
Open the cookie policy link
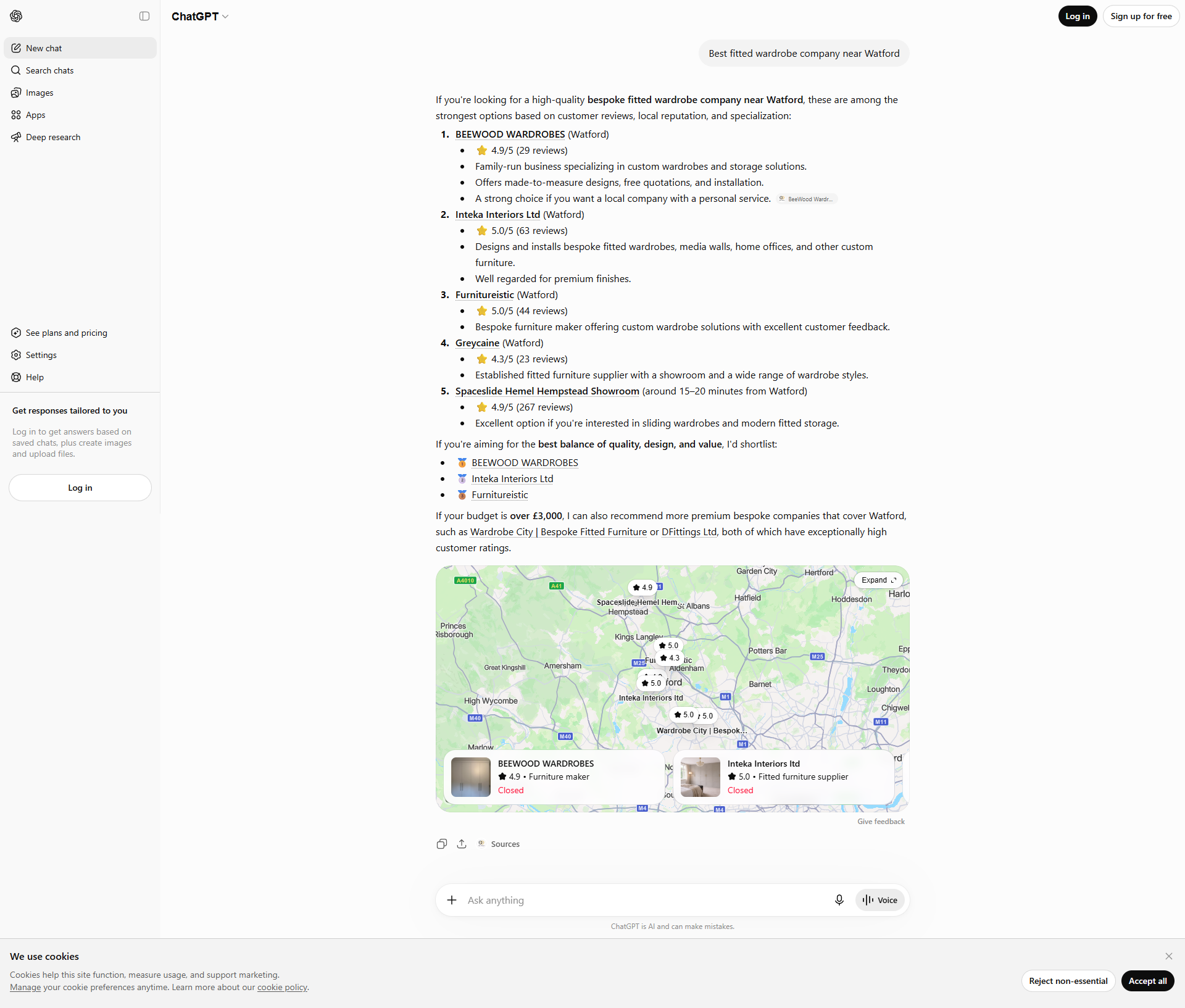(x=282, y=987)
